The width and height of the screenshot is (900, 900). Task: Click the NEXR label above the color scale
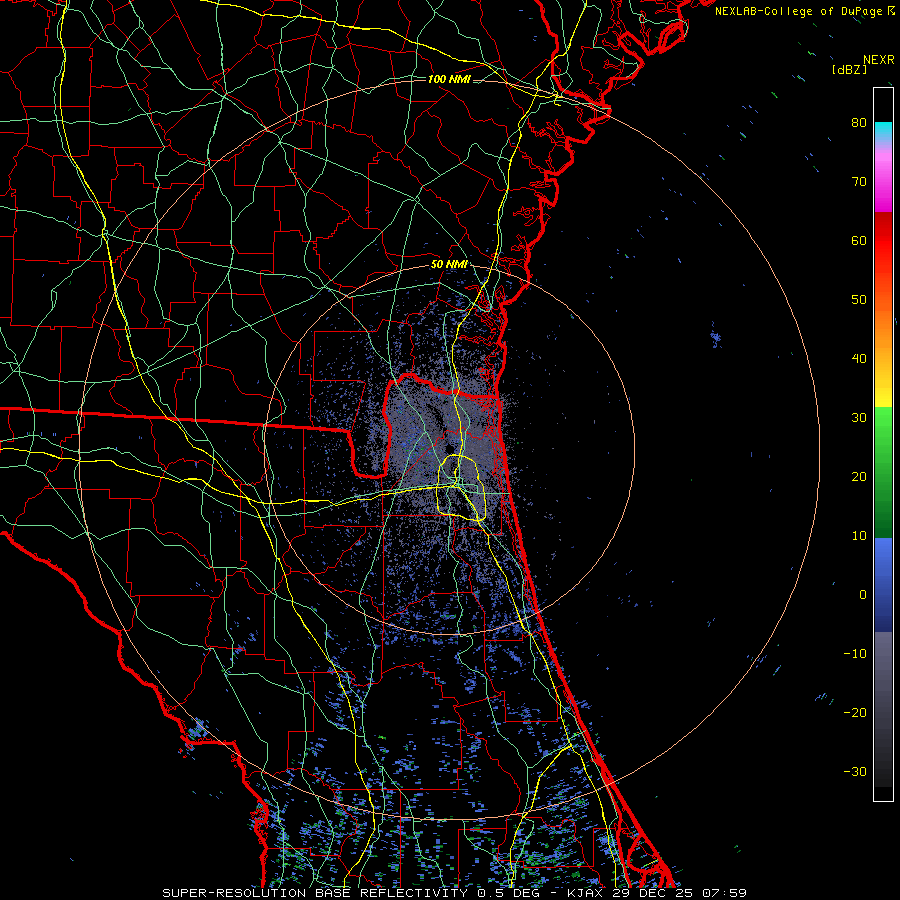coord(879,60)
